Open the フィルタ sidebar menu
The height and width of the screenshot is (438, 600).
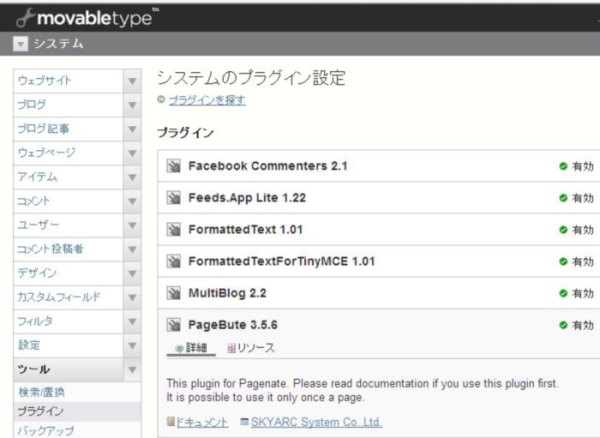coord(68,321)
